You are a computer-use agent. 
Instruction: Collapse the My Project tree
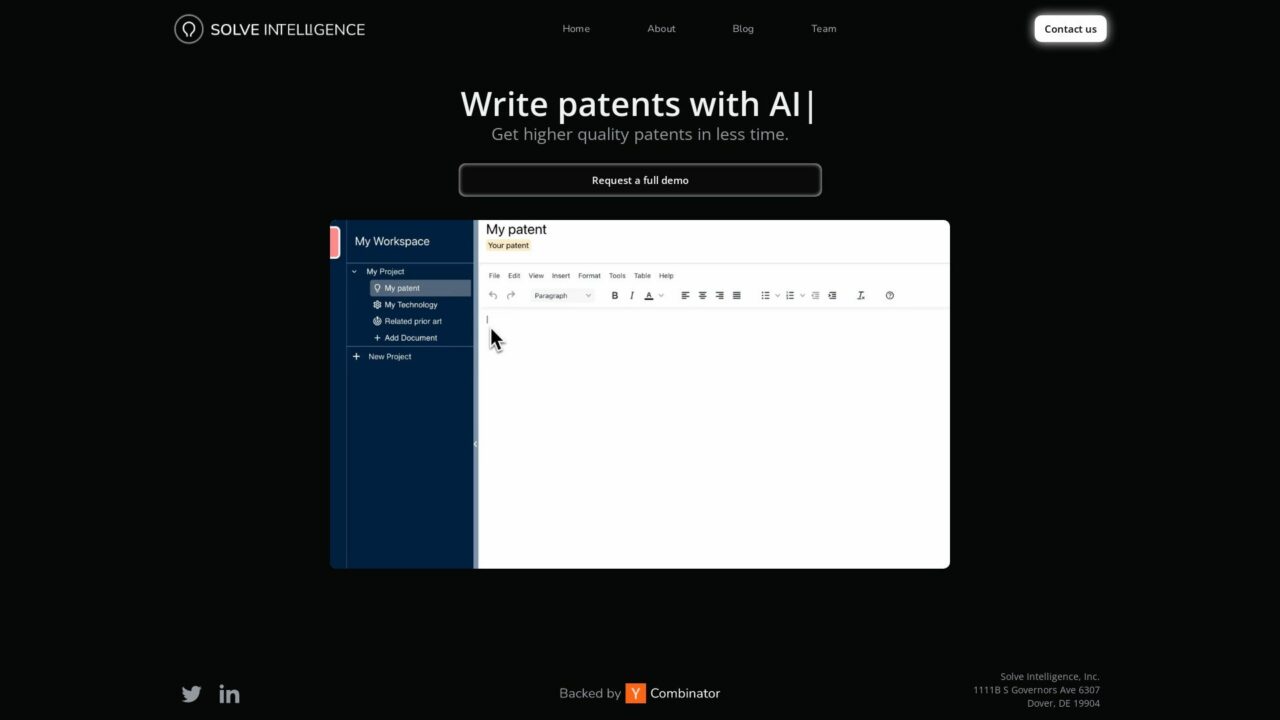pyautogui.click(x=354, y=271)
